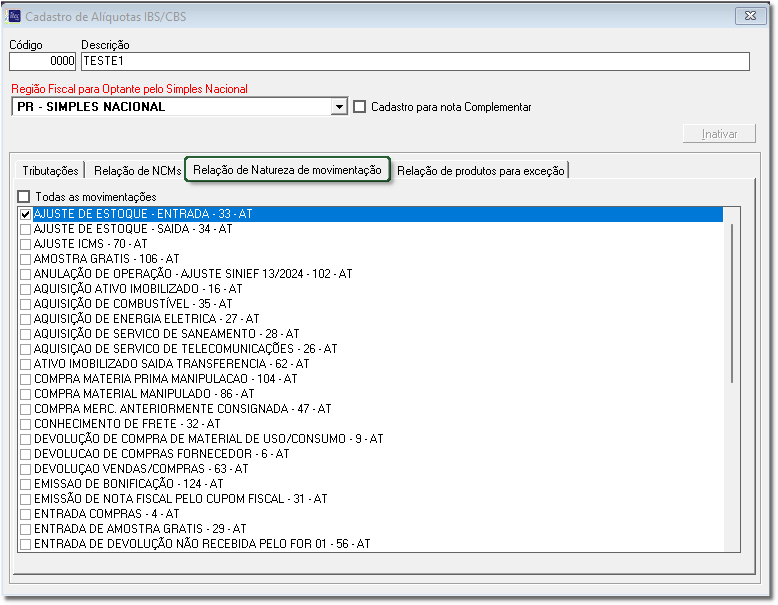The width and height of the screenshot is (778, 605).
Task: Enable Cadastro para nota Complementar checkbox
Action: 360,107
